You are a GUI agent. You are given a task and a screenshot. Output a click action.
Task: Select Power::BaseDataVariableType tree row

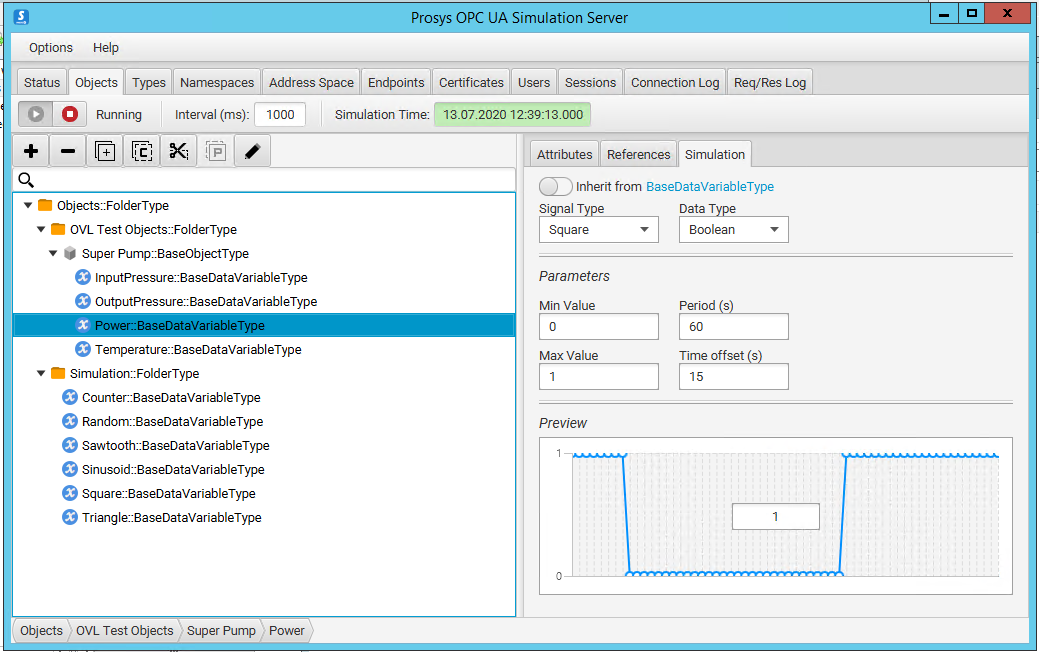[264, 325]
